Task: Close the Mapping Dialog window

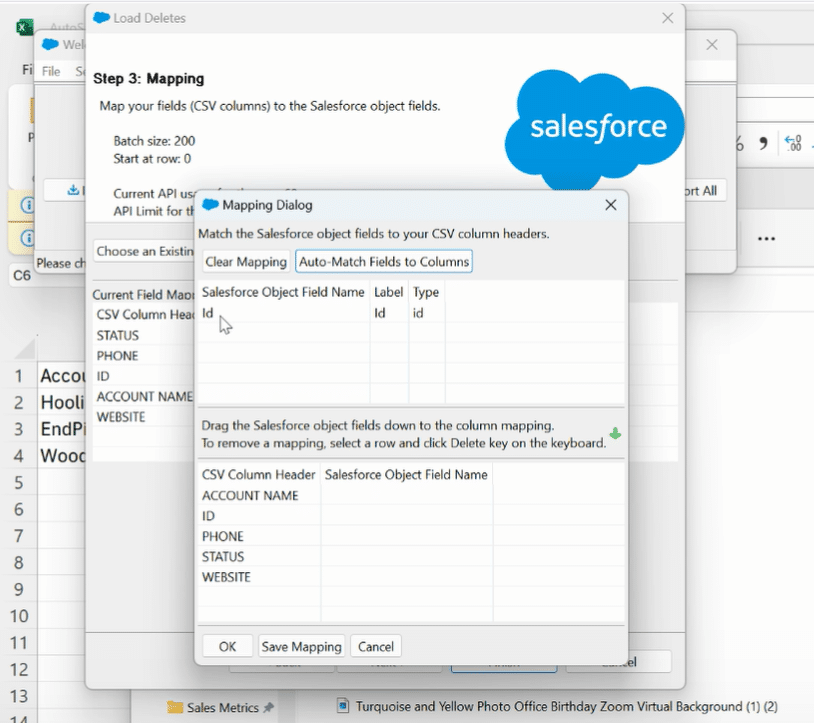Action: pos(610,205)
